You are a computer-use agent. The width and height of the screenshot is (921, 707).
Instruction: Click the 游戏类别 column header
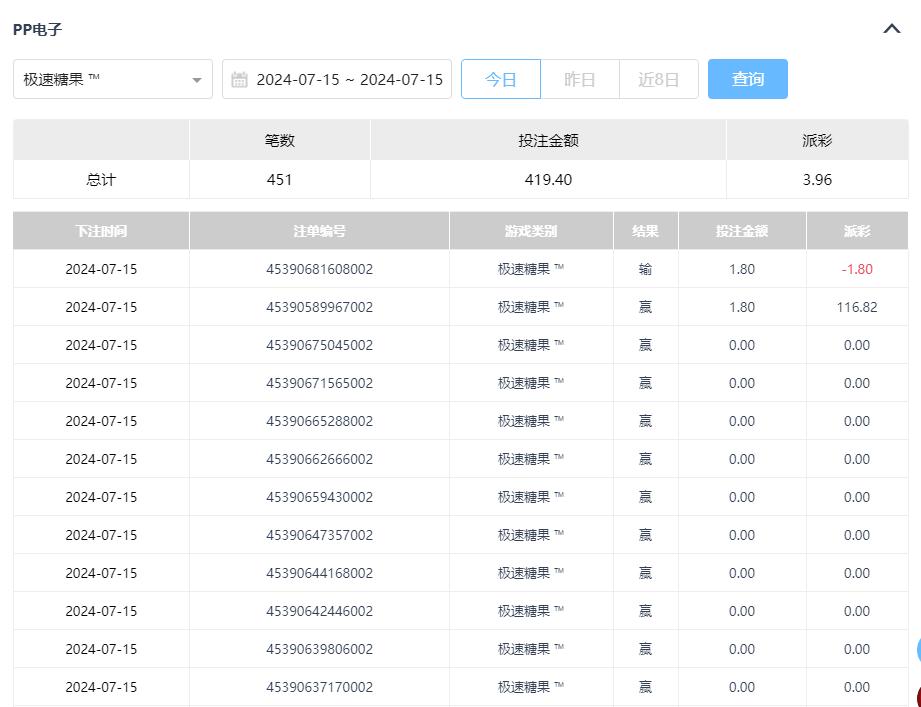point(531,231)
